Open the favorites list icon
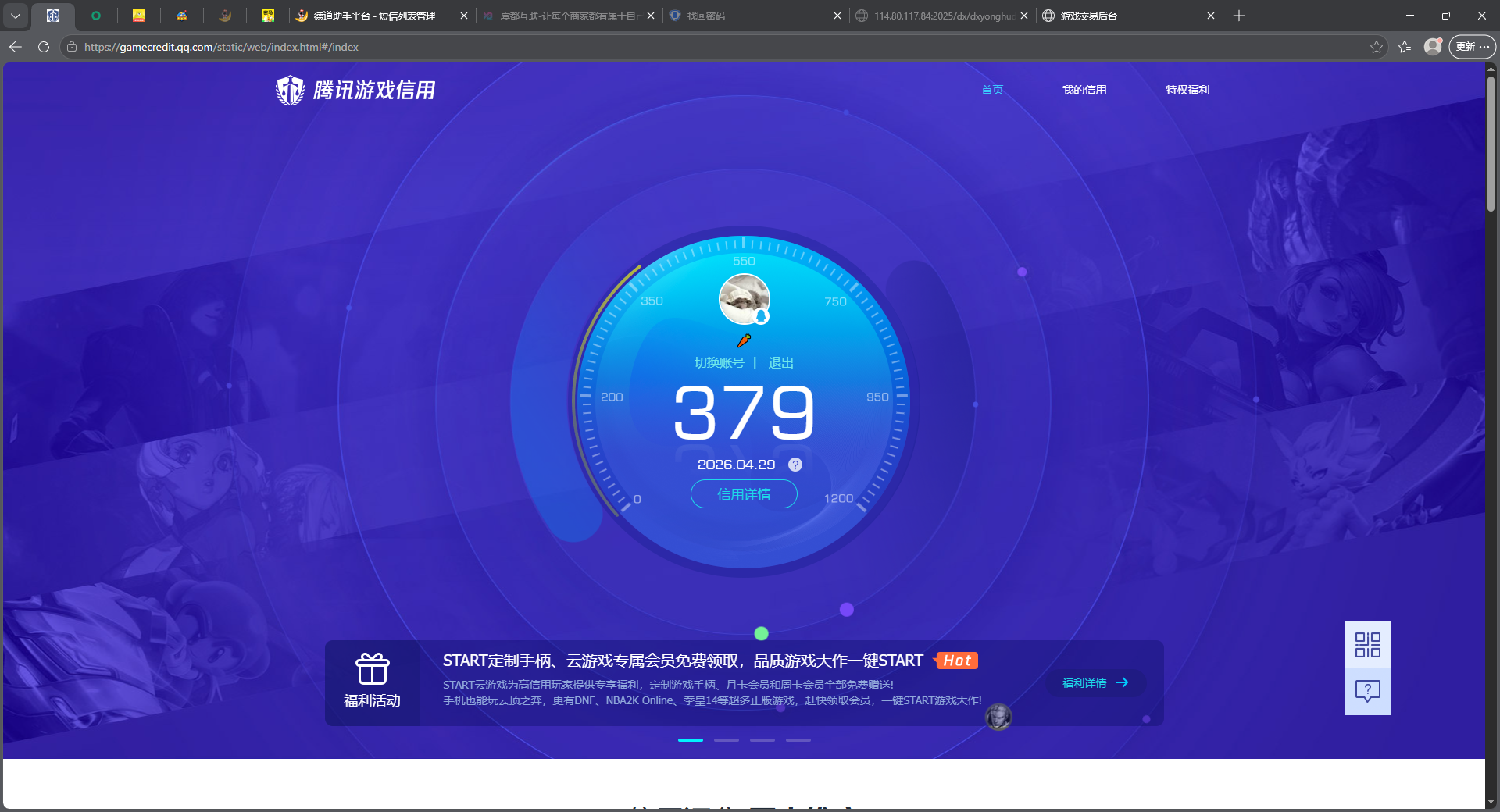The width and height of the screenshot is (1500, 812). click(x=1405, y=47)
